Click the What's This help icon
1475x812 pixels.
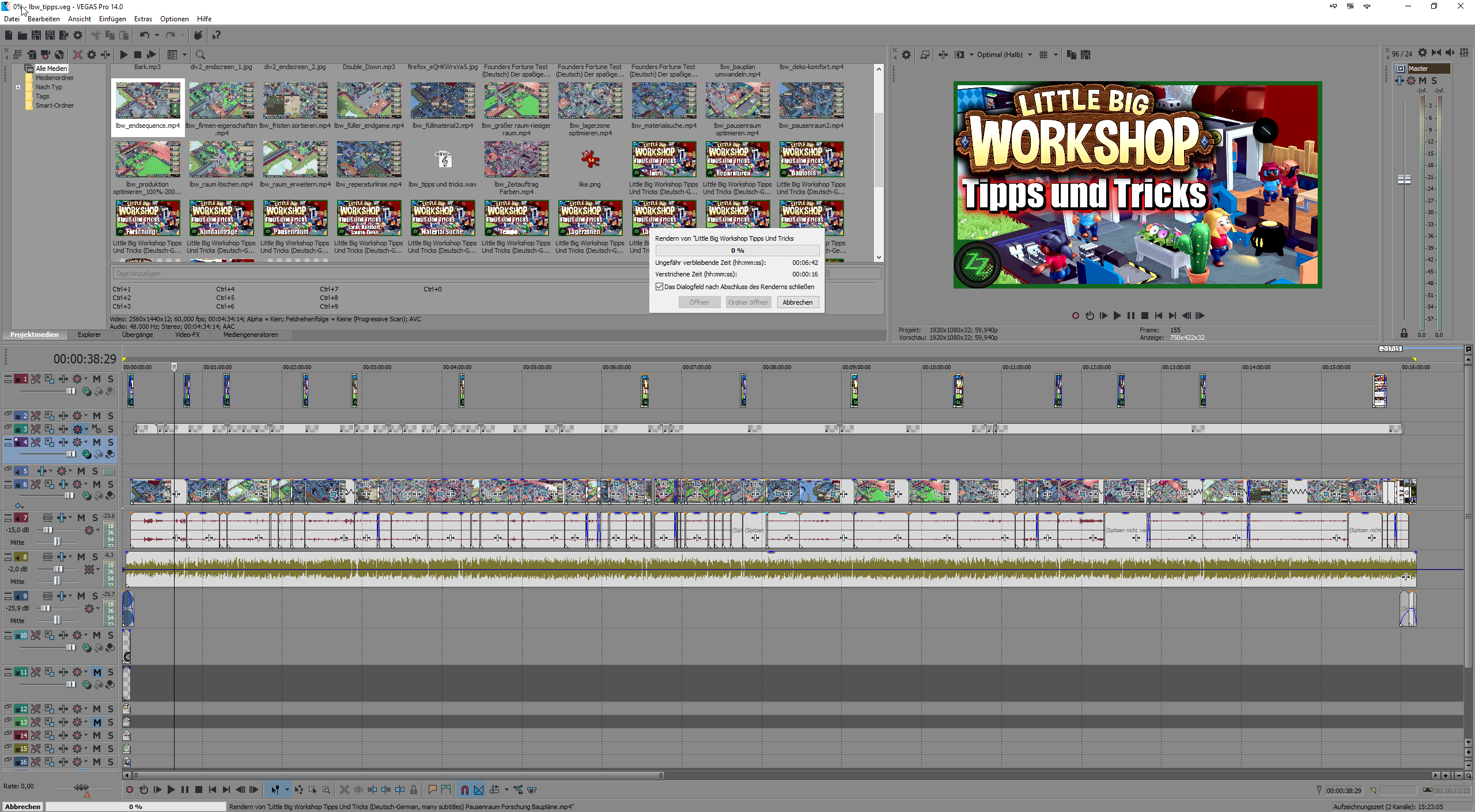coord(216,35)
